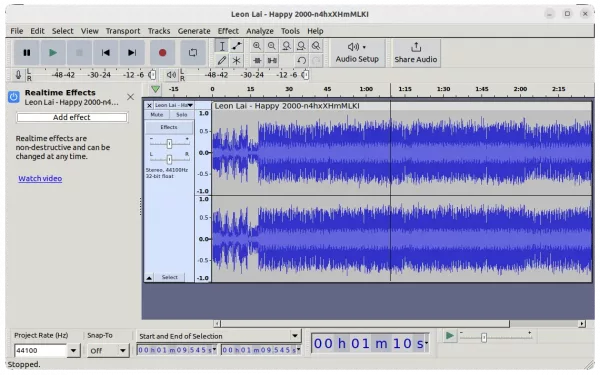Click the microphone record meter icon
The height and width of the screenshot is (375, 600).
[x=18, y=75]
